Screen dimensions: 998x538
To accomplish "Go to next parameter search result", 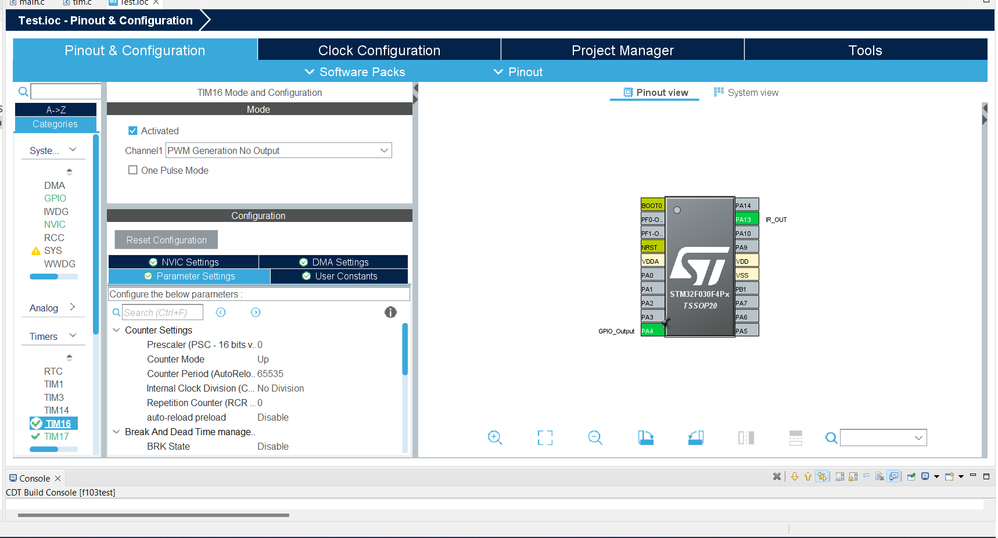I will tap(255, 312).
